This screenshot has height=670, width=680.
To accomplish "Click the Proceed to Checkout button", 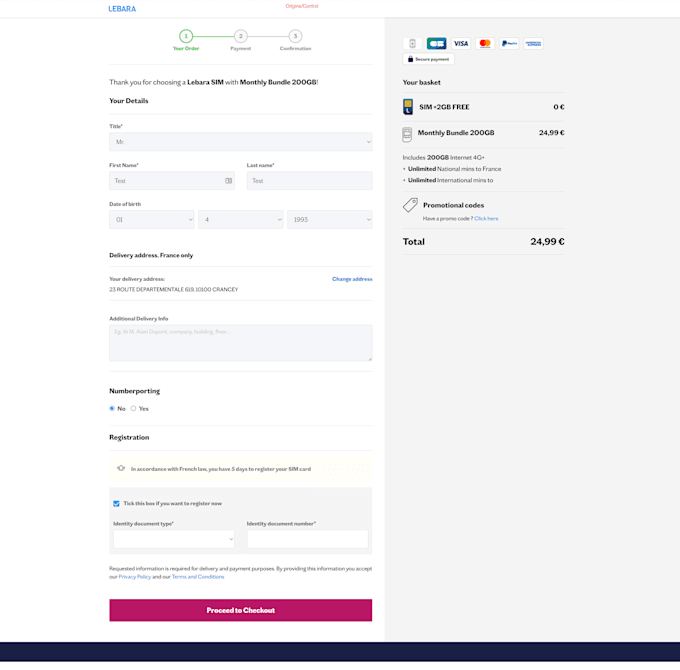I will pos(241,610).
